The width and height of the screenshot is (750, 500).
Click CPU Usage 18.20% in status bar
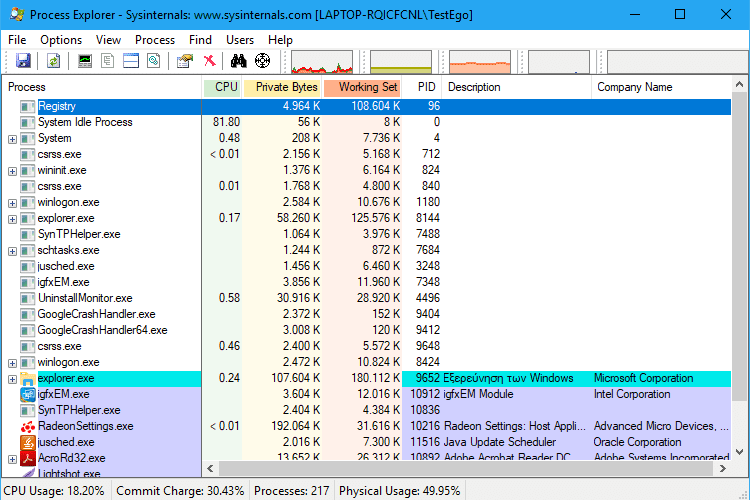click(x=54, y=491)
